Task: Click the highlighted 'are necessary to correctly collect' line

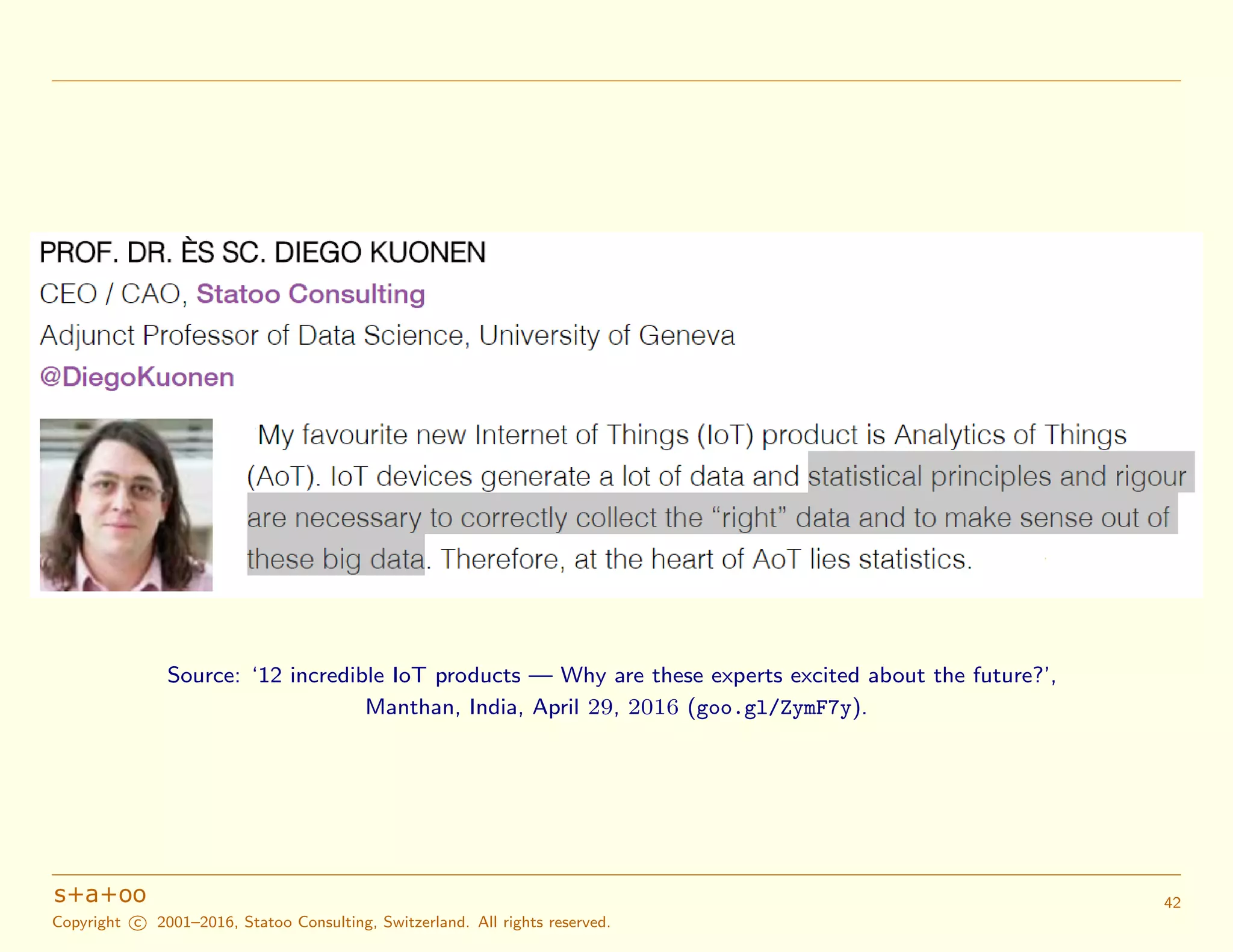Action: click(x=474, y=518)
